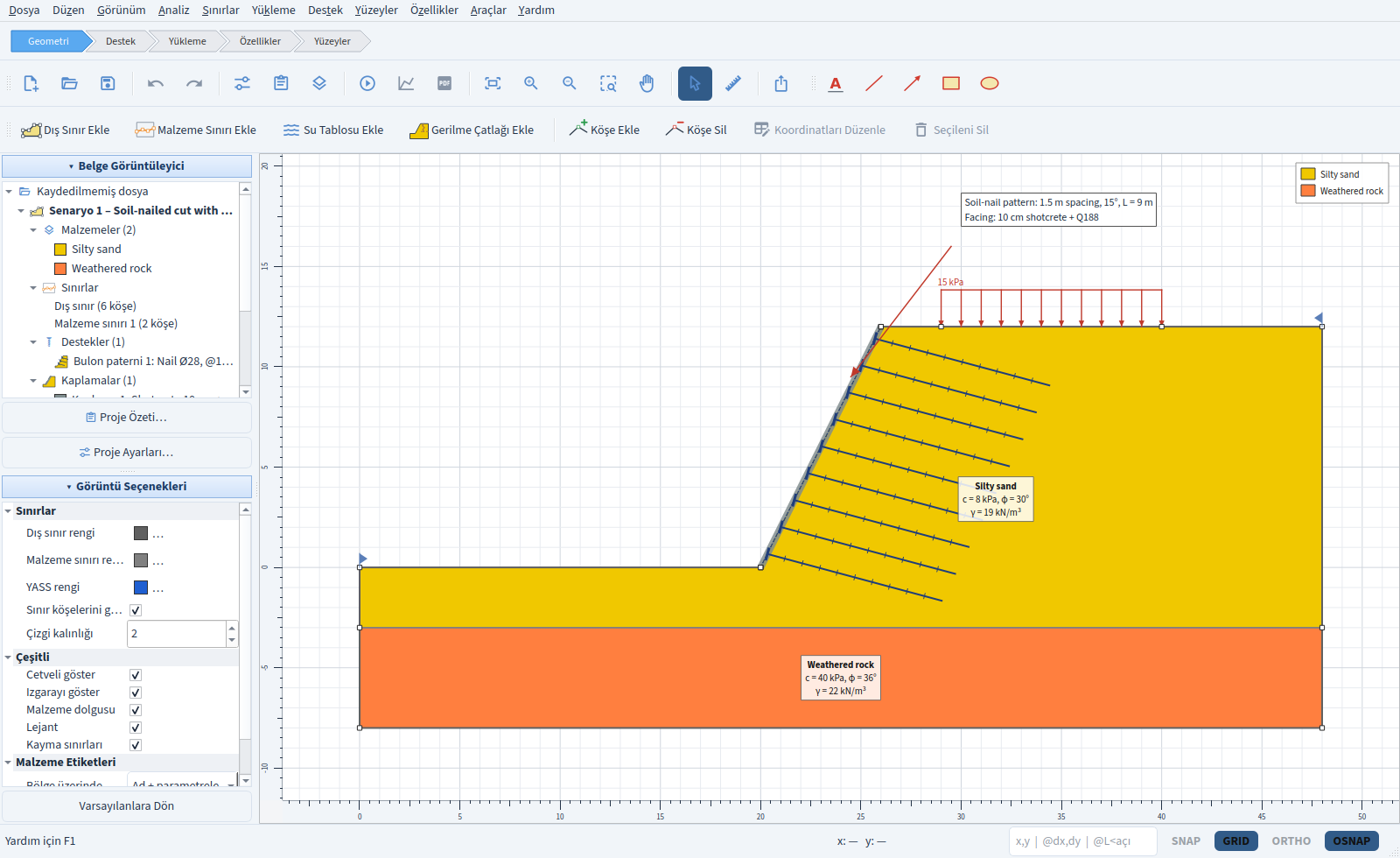
Task: Click the zoom out magnifier
Action: [570, 83]
